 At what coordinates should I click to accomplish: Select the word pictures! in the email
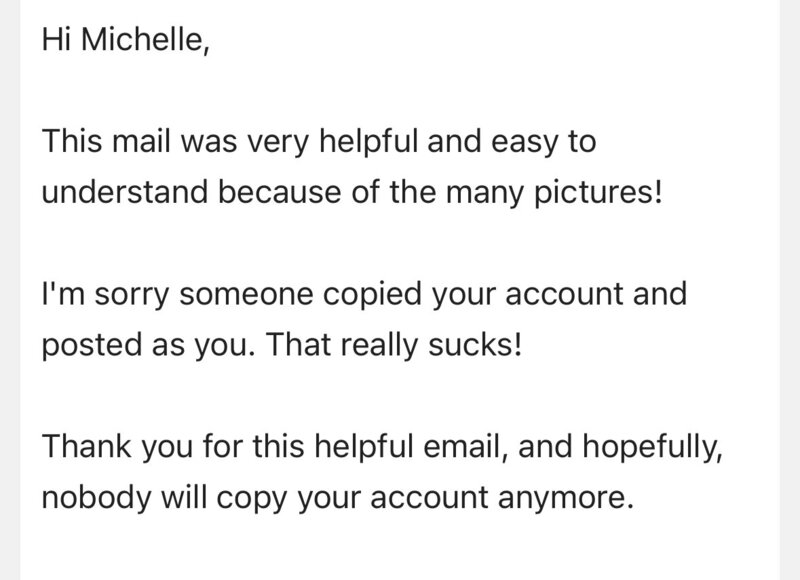pyautogui.click(x=597, y=193)
